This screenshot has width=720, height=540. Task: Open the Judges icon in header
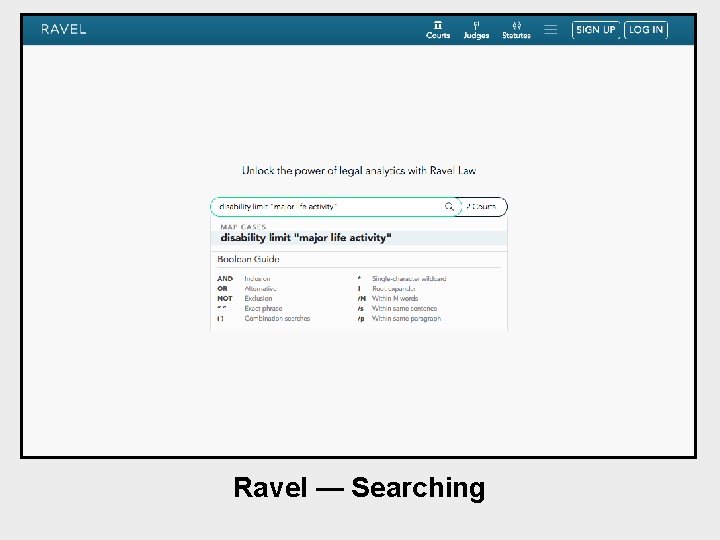[476, 30]
